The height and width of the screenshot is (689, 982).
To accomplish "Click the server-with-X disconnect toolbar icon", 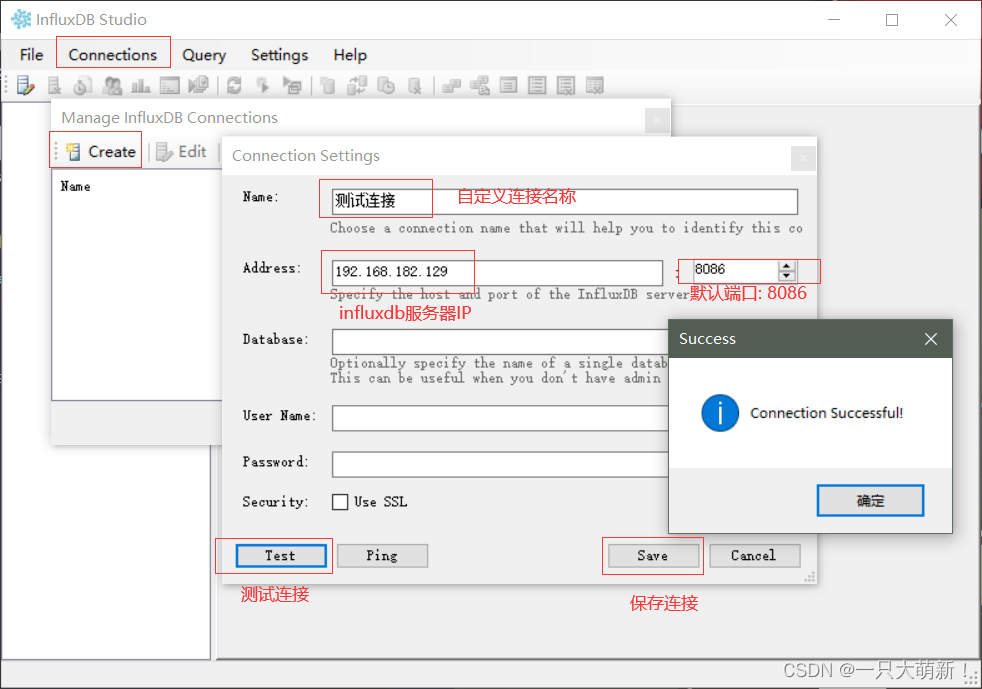I will coord(54,85).
